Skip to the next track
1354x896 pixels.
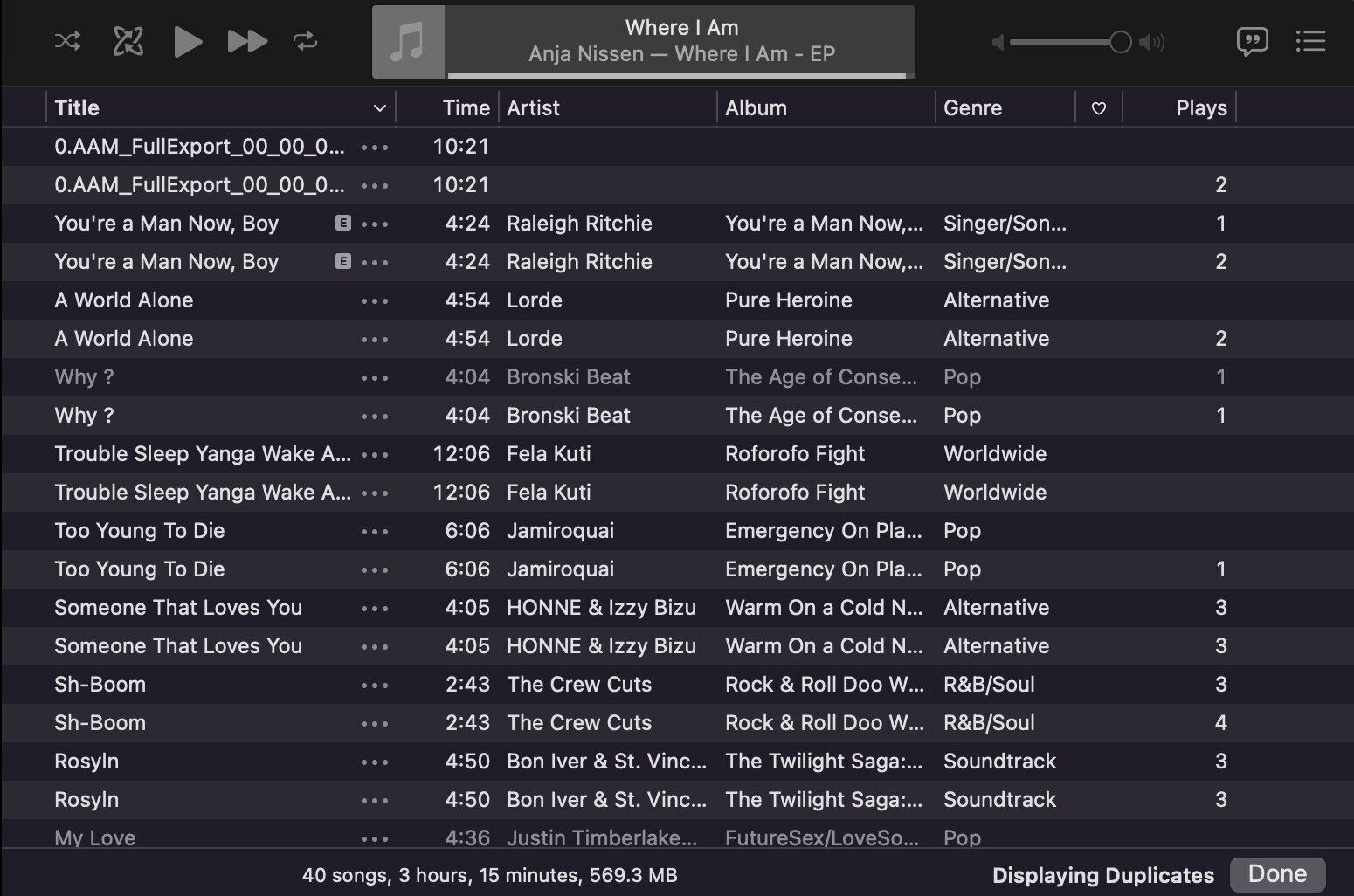coord(247,41)
